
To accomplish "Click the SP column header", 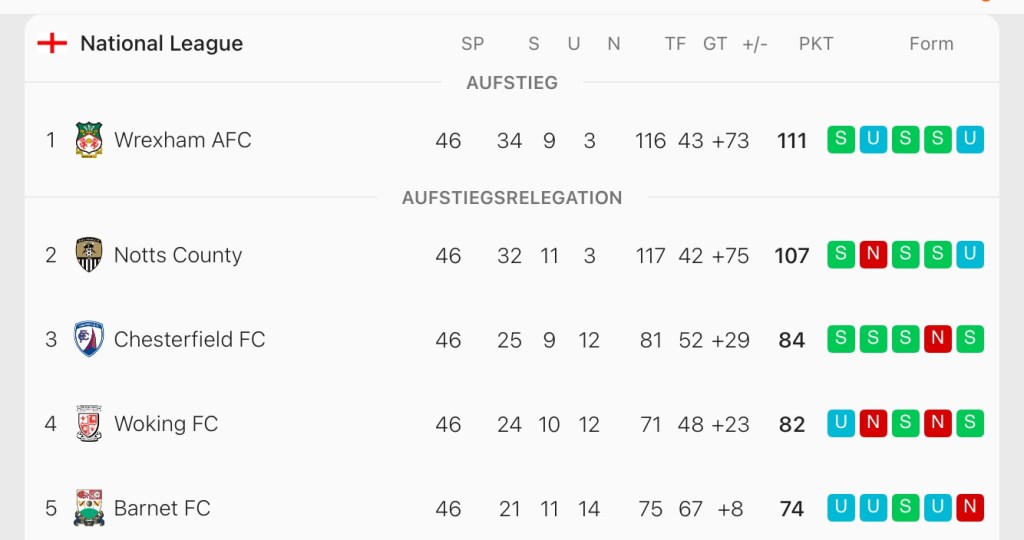I will pyautogui.click(x=472, y=44).
